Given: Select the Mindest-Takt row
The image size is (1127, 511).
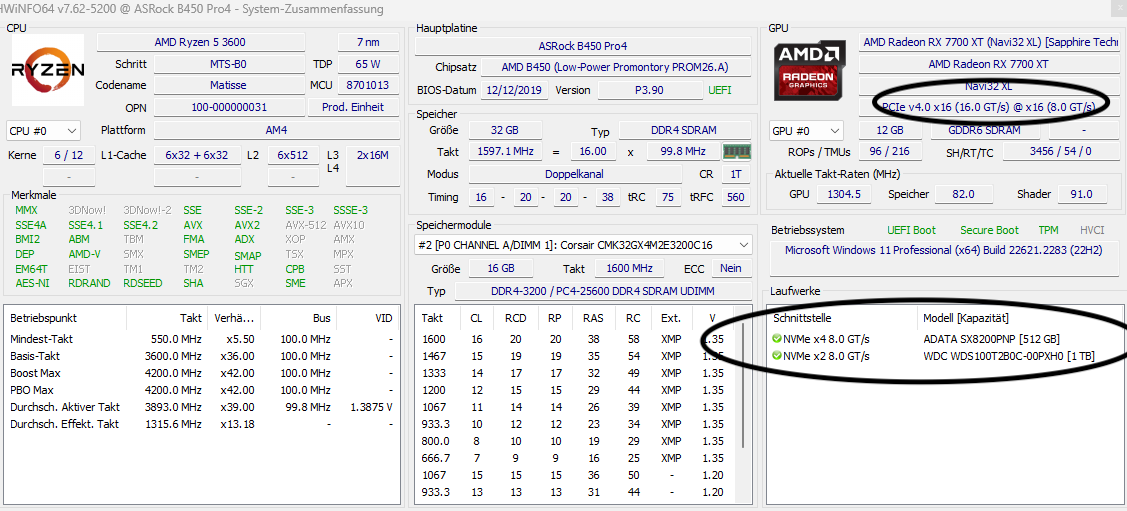Looking at the screenshot, I should 202,339.
